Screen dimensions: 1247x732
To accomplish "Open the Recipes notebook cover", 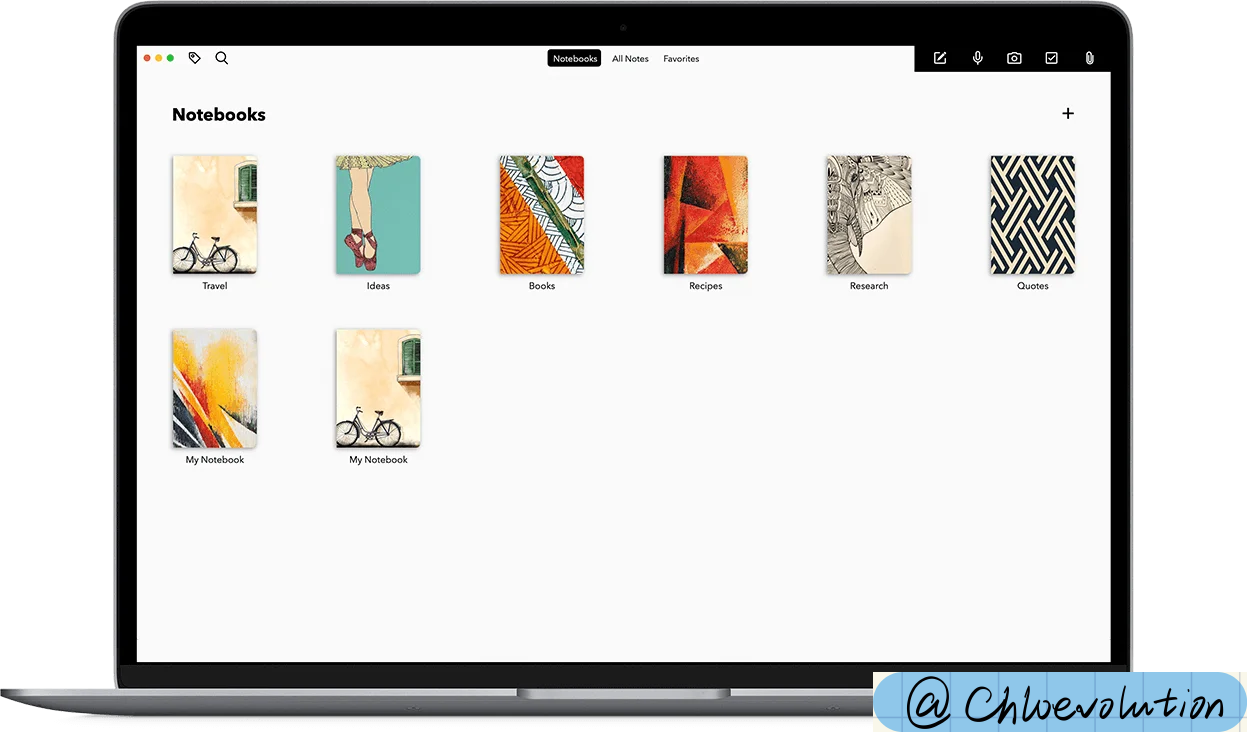I will point(706,214).
